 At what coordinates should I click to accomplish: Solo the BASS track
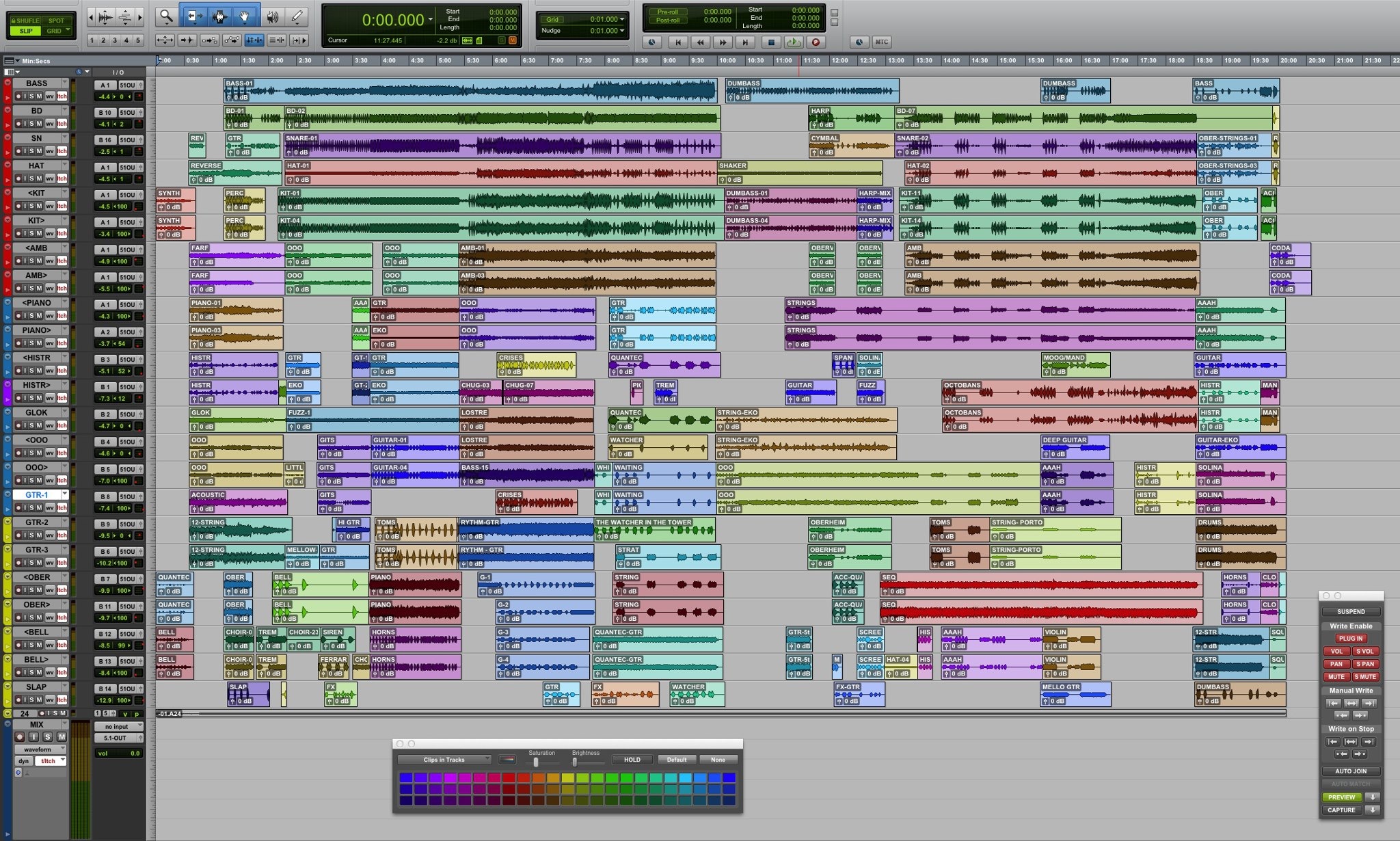[31, 96]
